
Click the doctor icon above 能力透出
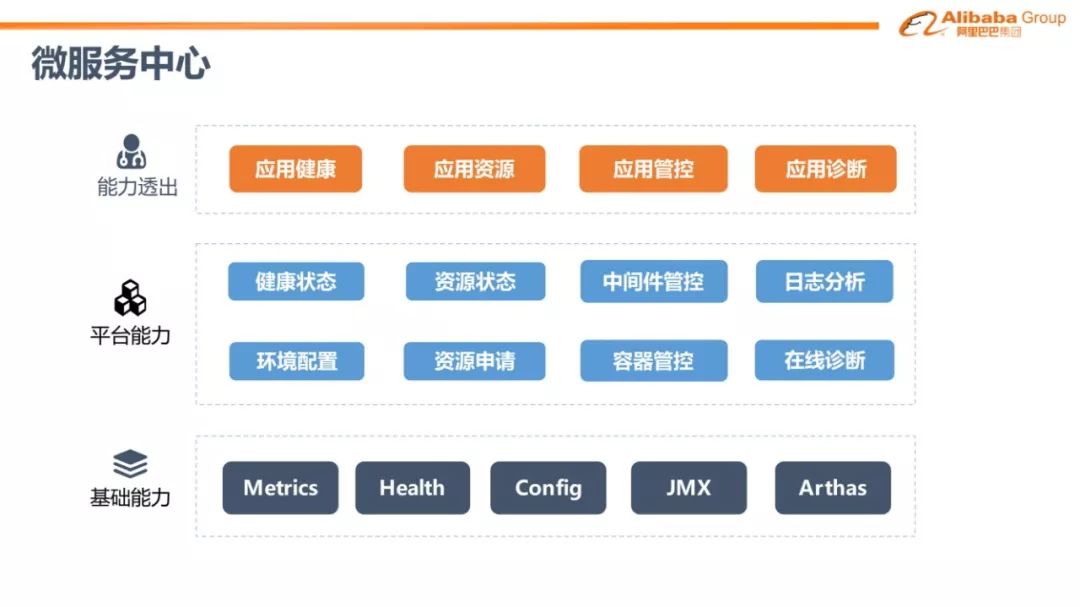point(131,152)
